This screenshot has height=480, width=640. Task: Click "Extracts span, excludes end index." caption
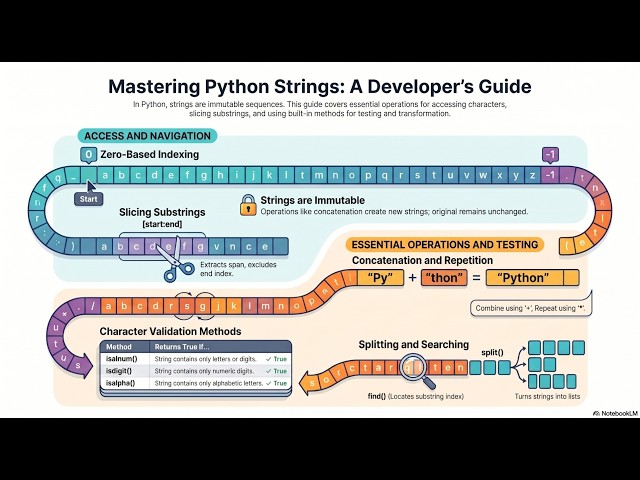click(238, 269)
